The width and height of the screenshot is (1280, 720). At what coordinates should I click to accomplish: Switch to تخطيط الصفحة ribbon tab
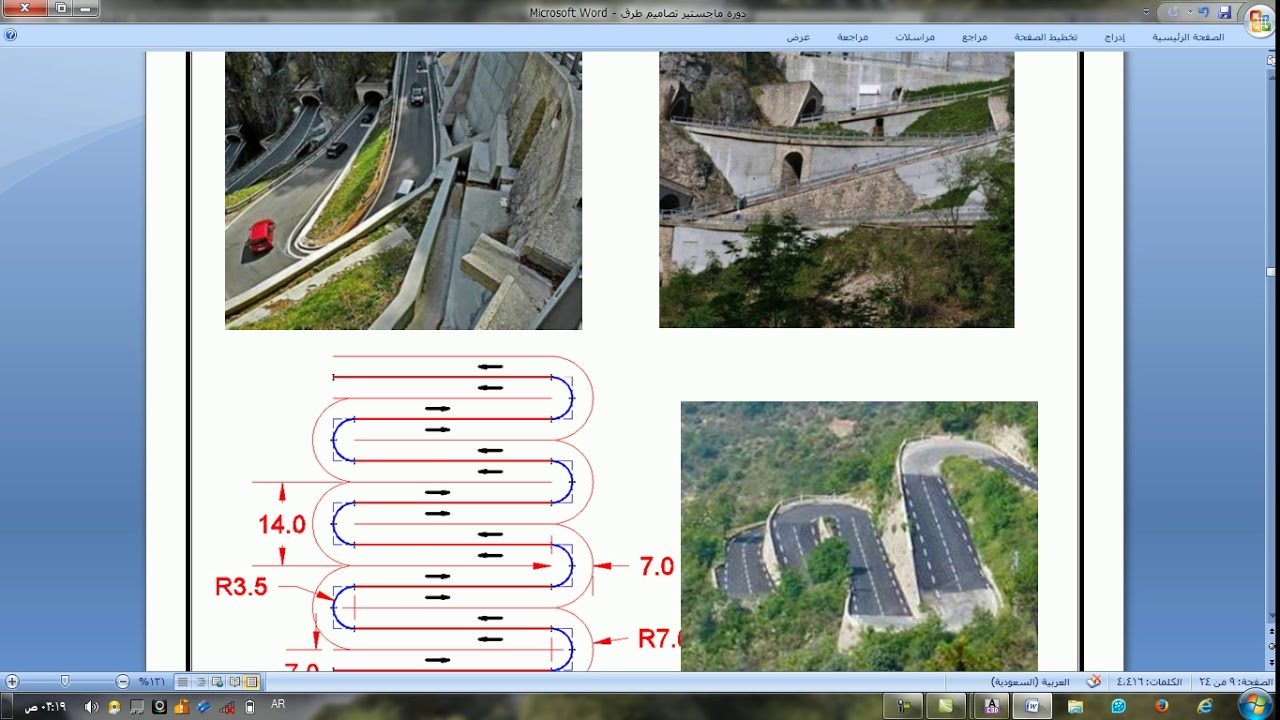pos(1046,37)
